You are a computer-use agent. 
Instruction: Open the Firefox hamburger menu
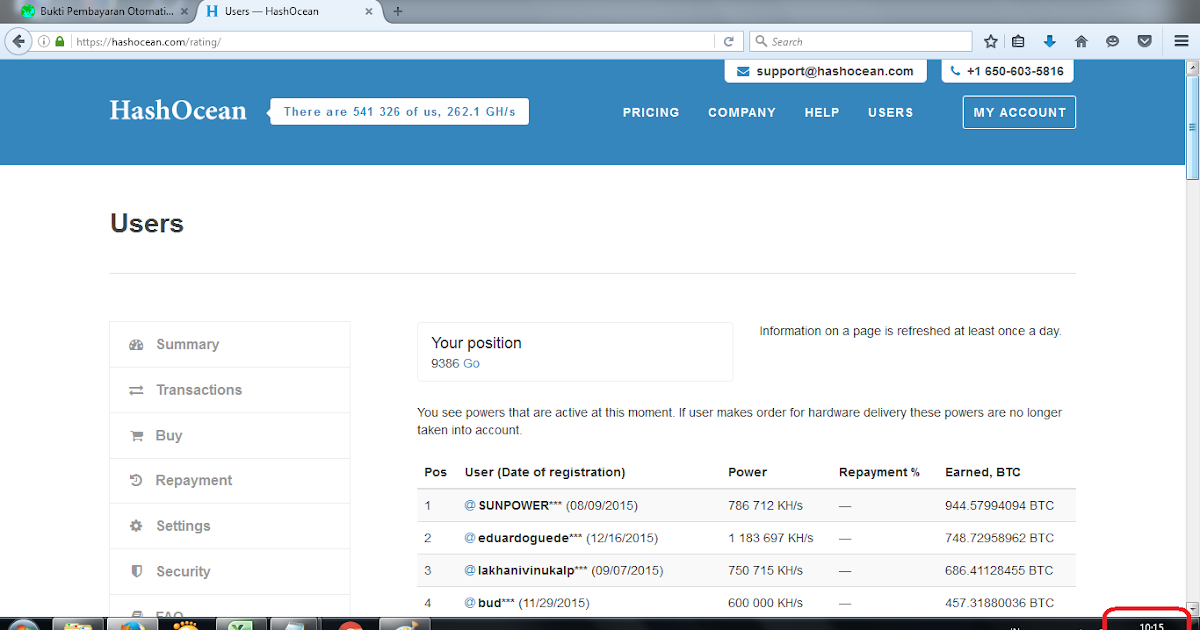[x=1181, y=42]
